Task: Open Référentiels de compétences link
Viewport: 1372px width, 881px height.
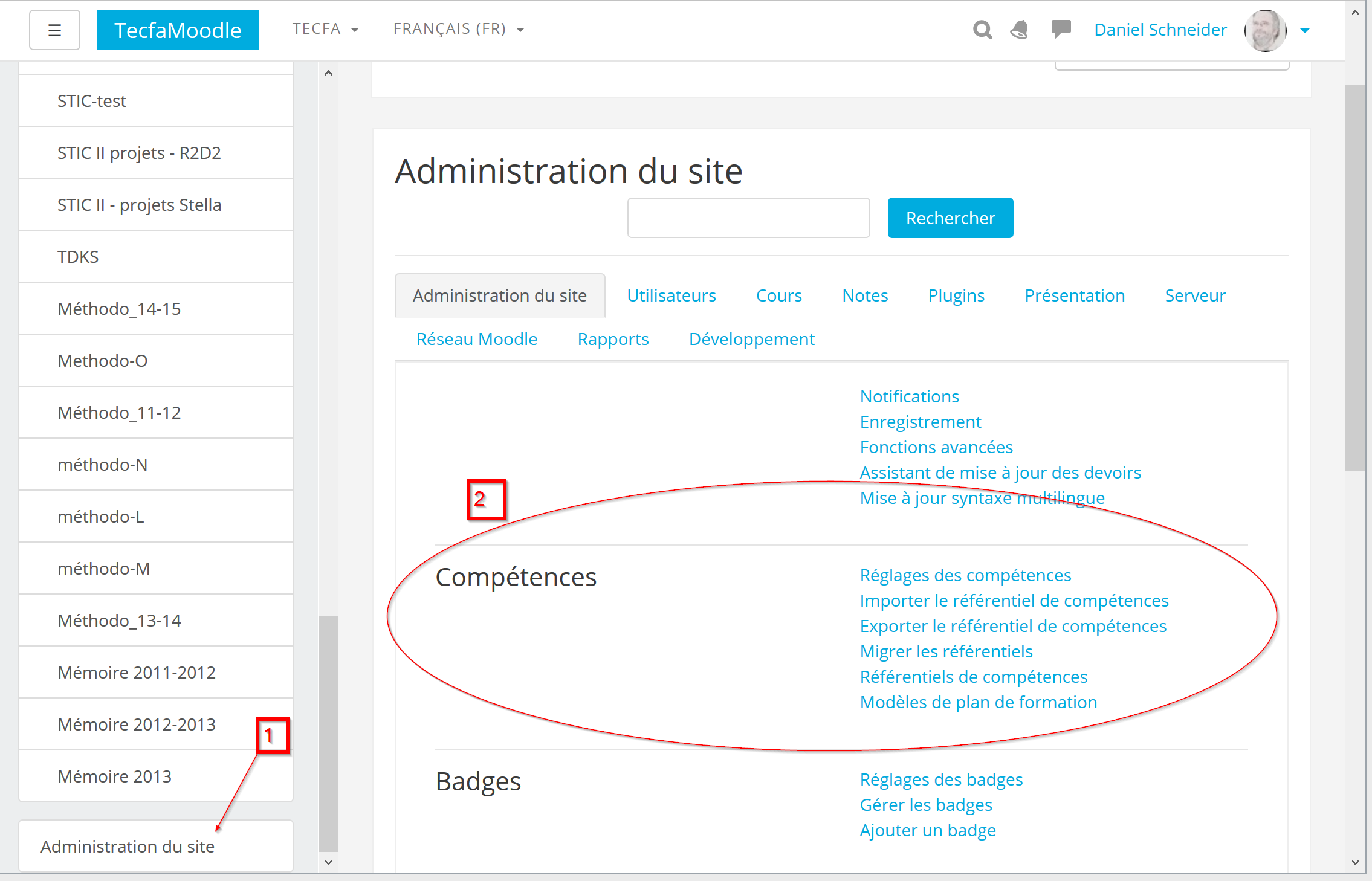Action: click(x=974, y=677)
